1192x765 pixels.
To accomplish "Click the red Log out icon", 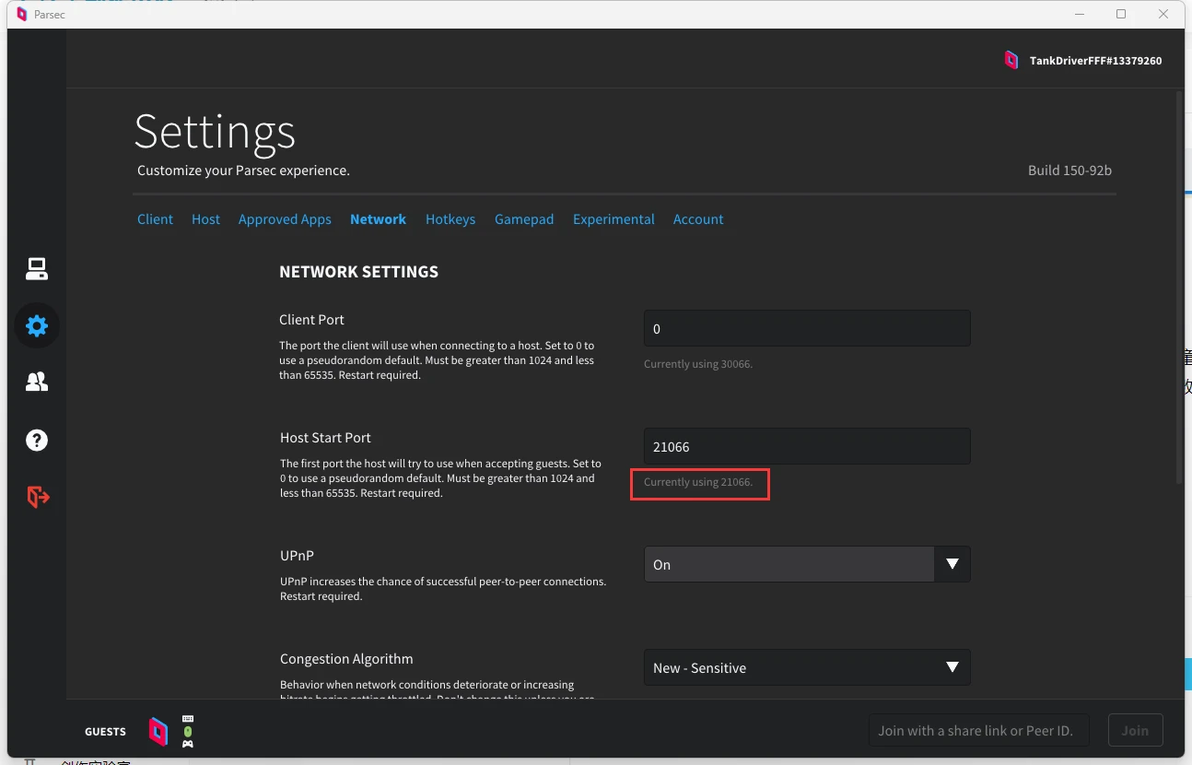I will click(38, 497).
